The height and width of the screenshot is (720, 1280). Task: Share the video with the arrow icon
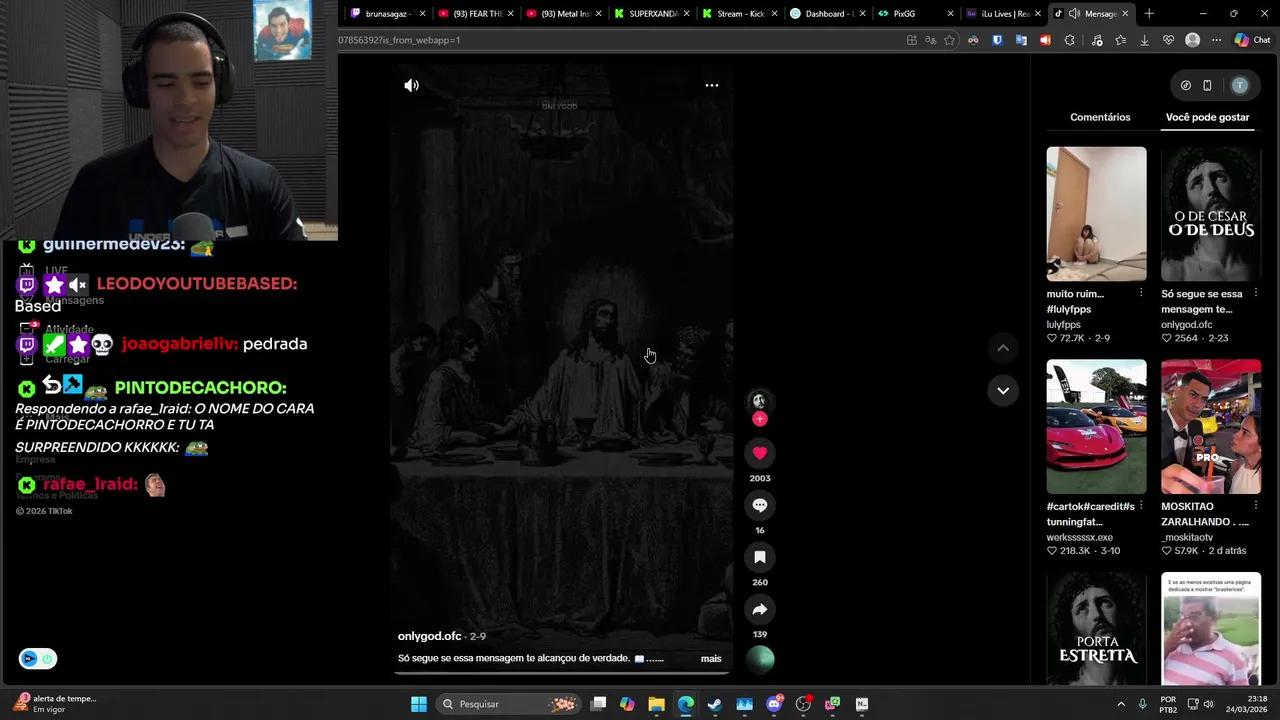(x=760, y=609)
